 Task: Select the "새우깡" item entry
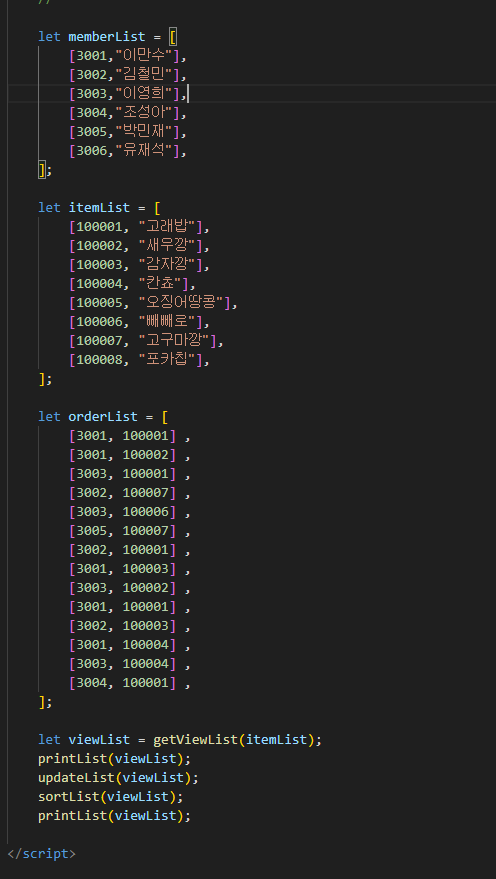[139, 246]
